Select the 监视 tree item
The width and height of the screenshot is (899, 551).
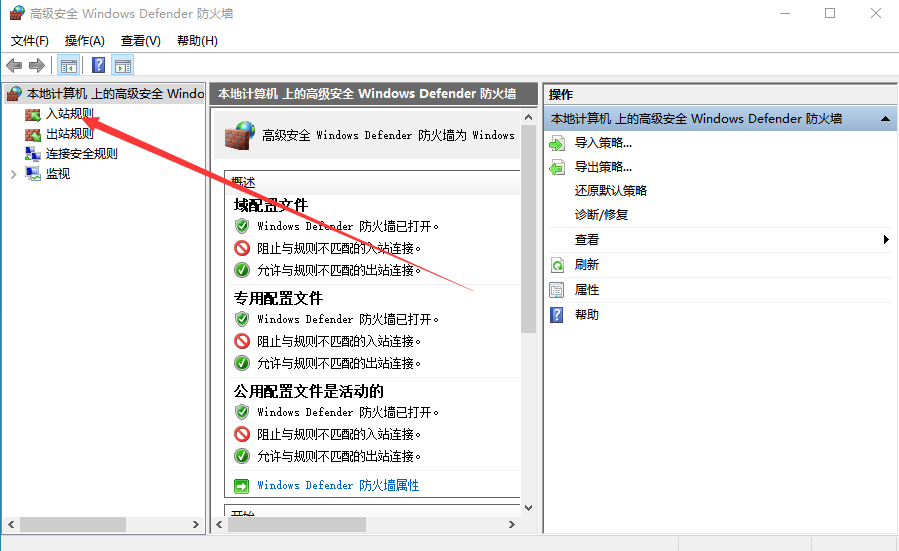pyautogui.click(x=58, y=174)
